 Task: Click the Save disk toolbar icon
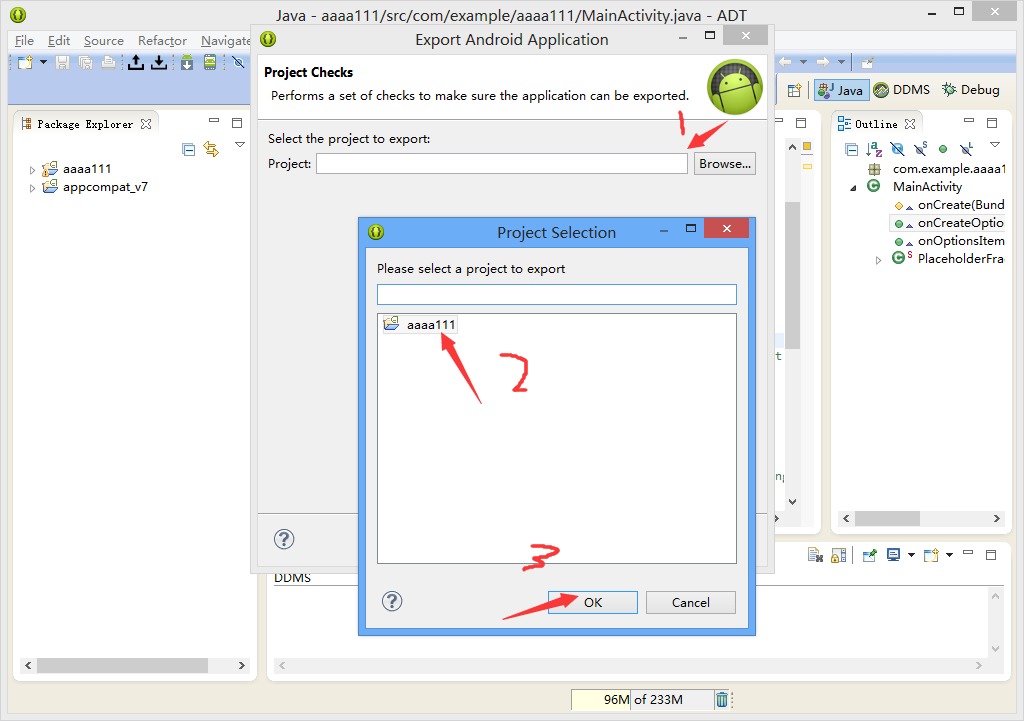coord(63,63)
